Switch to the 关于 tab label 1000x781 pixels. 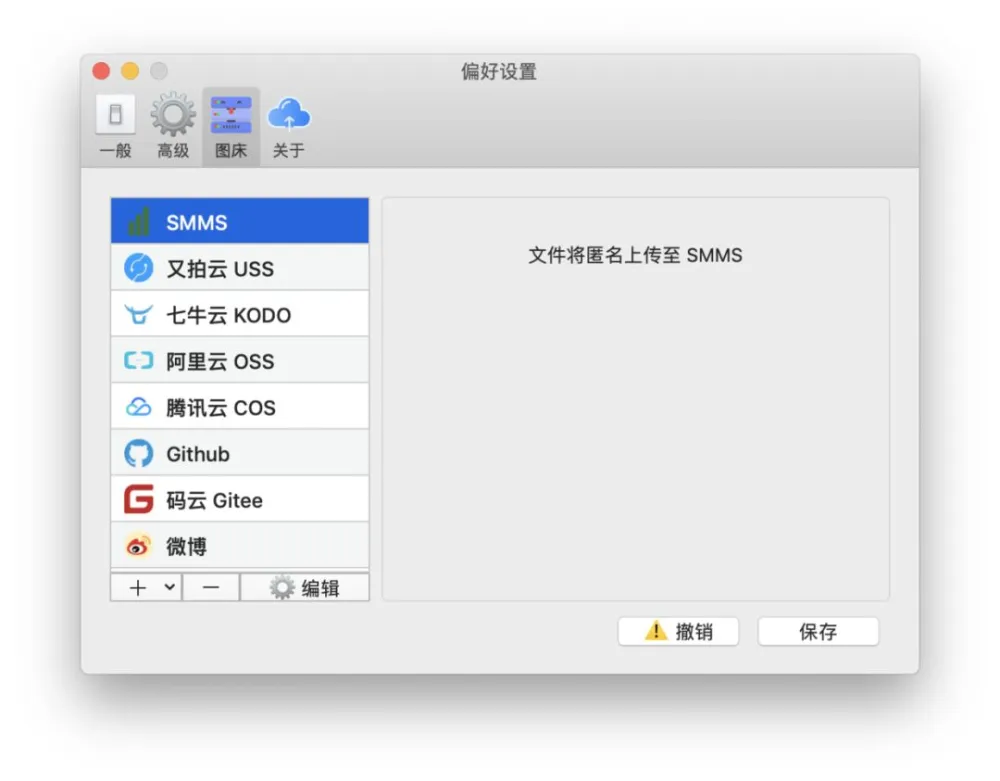[288, 150]
